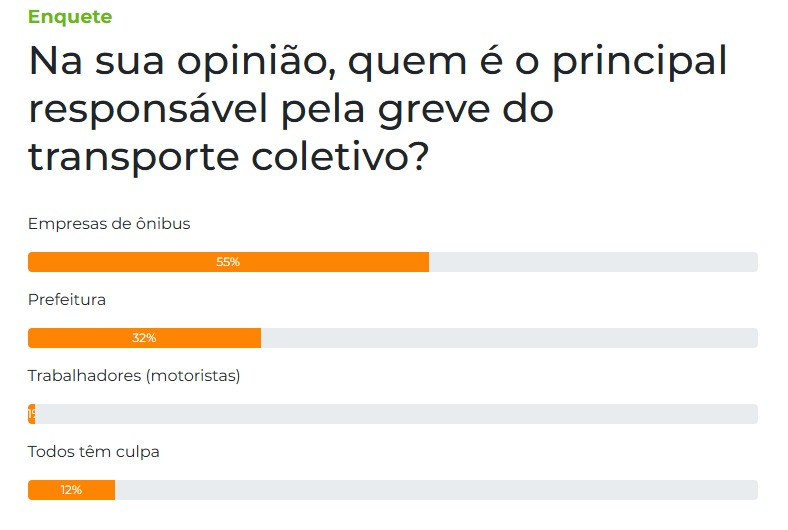The width and height of the screenshot is (788, 530).
Task: Pick the "Todos têm culpa" option label
Action: pyautogui.click(x=94, y=452)
